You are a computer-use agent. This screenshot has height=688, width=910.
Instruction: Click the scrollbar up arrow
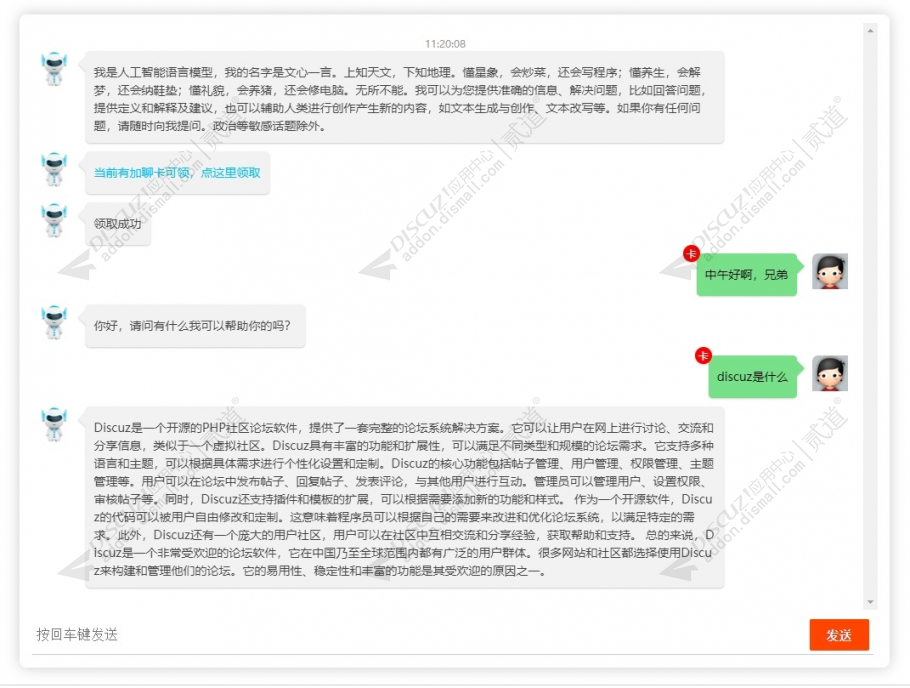(x=870, y=30)
